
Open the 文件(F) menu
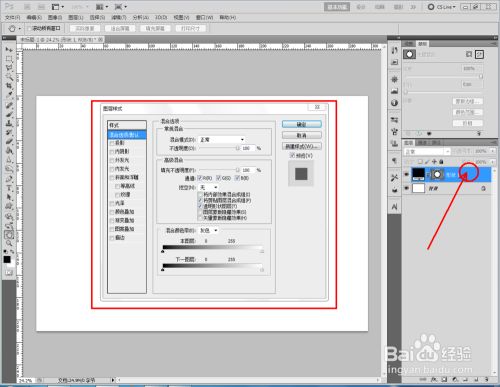(x=13, y=17)
